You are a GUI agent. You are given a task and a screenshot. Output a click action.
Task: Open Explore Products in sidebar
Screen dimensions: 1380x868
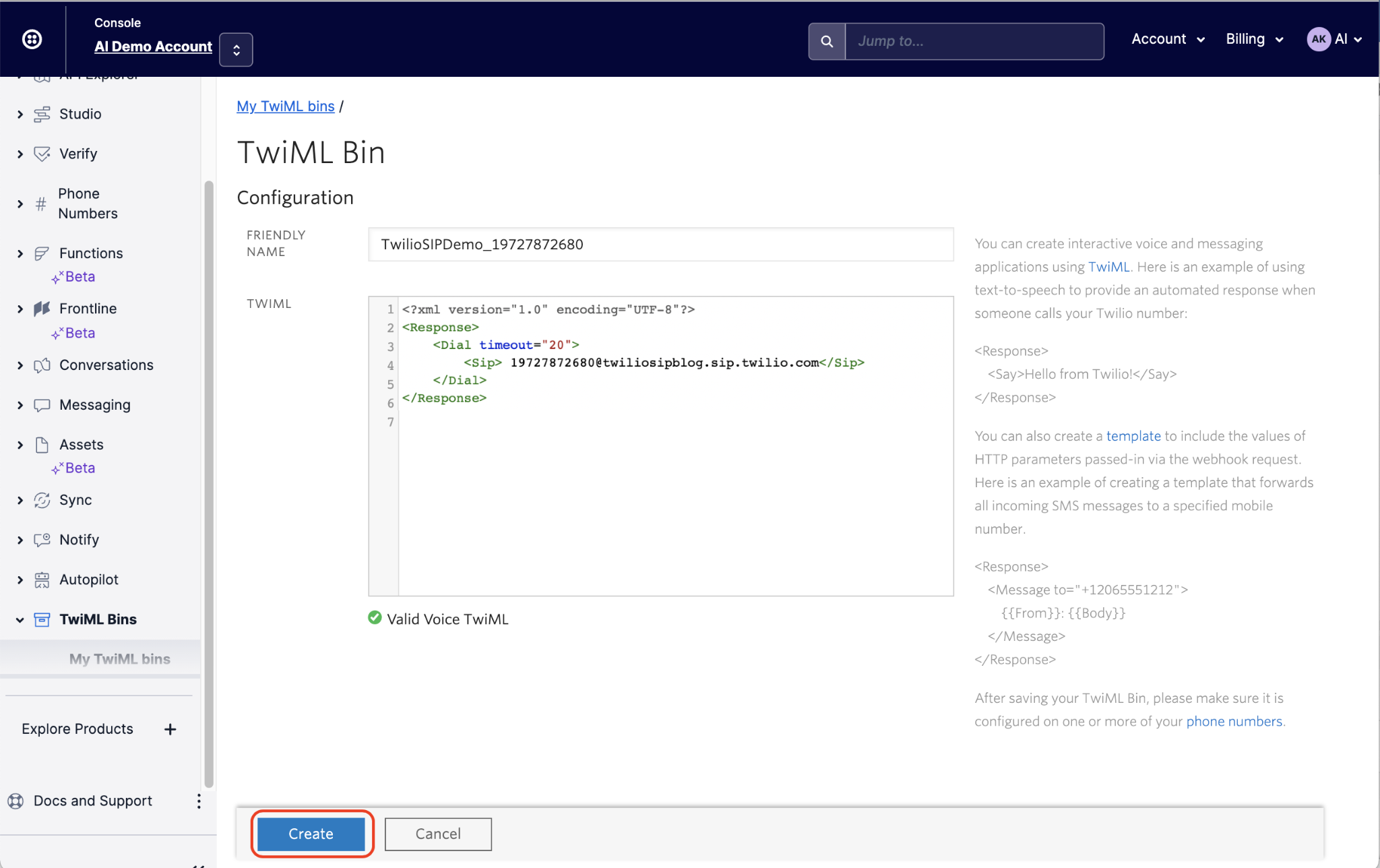pos(77,729)
